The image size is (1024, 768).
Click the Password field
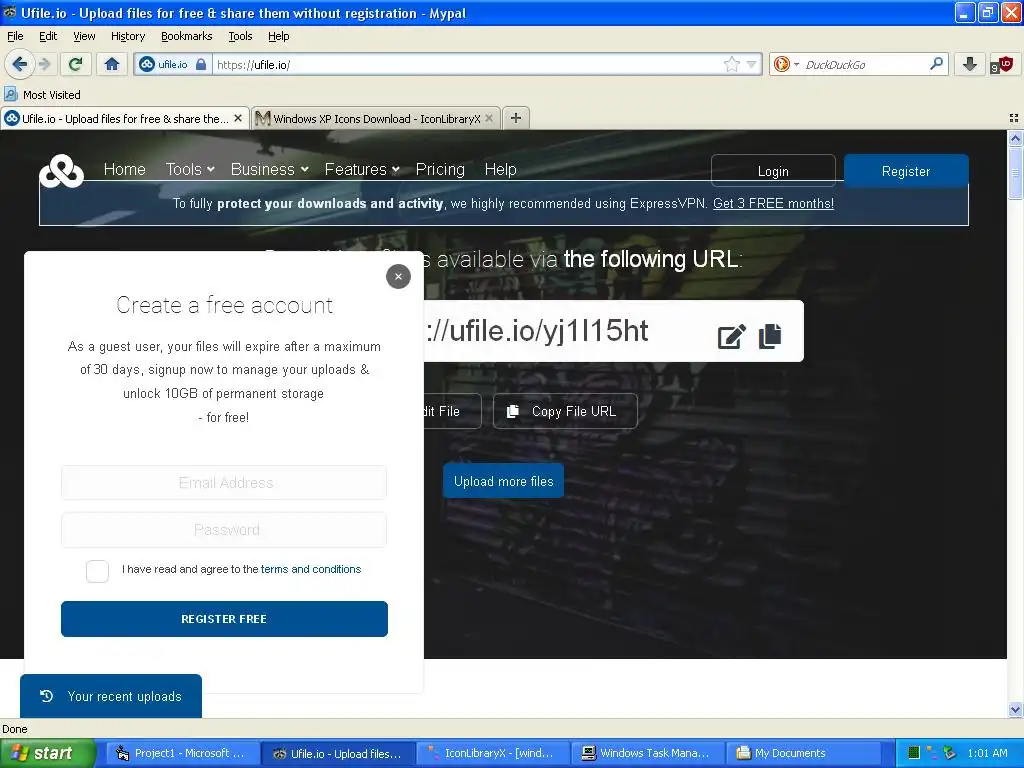[224, 530]
